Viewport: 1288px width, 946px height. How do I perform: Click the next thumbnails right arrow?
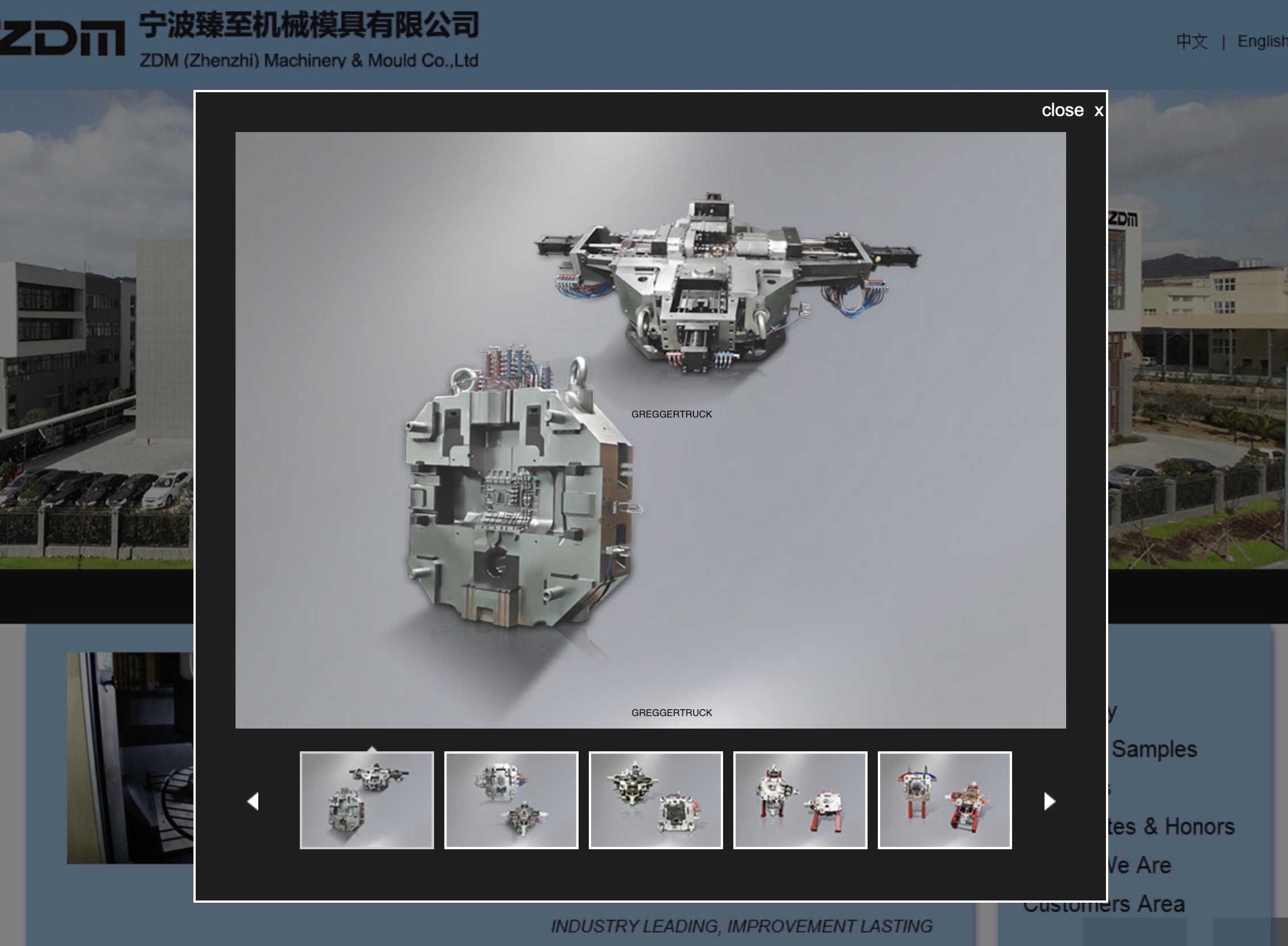[x=1049, y=801]
